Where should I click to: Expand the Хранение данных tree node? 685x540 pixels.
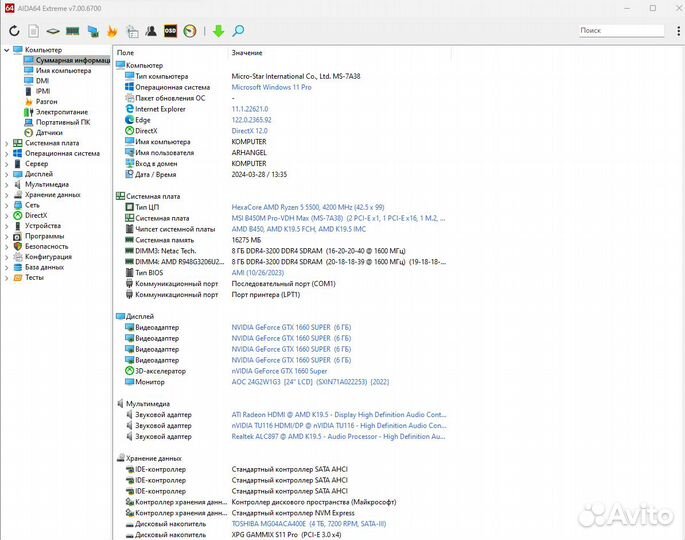pos(6,195)
